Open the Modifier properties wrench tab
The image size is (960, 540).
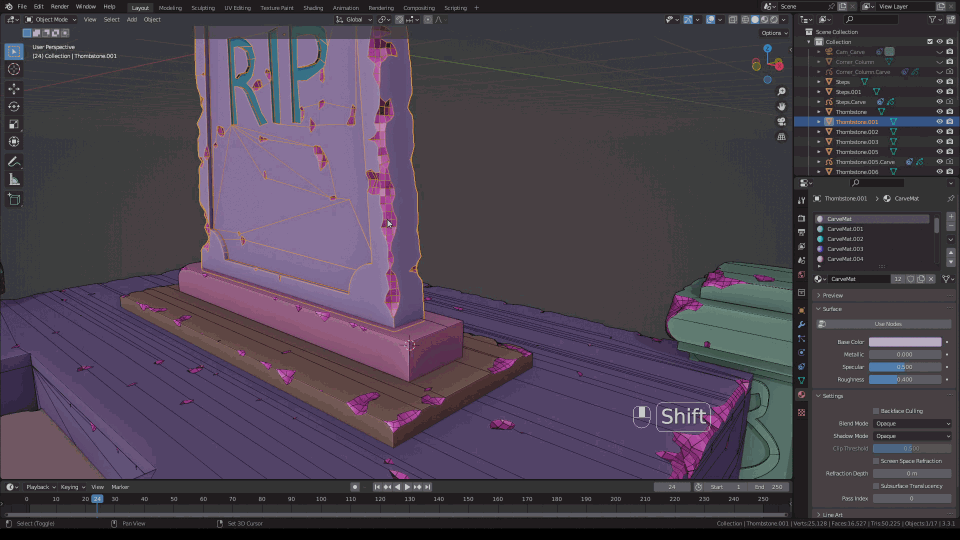tap(801, 325)
